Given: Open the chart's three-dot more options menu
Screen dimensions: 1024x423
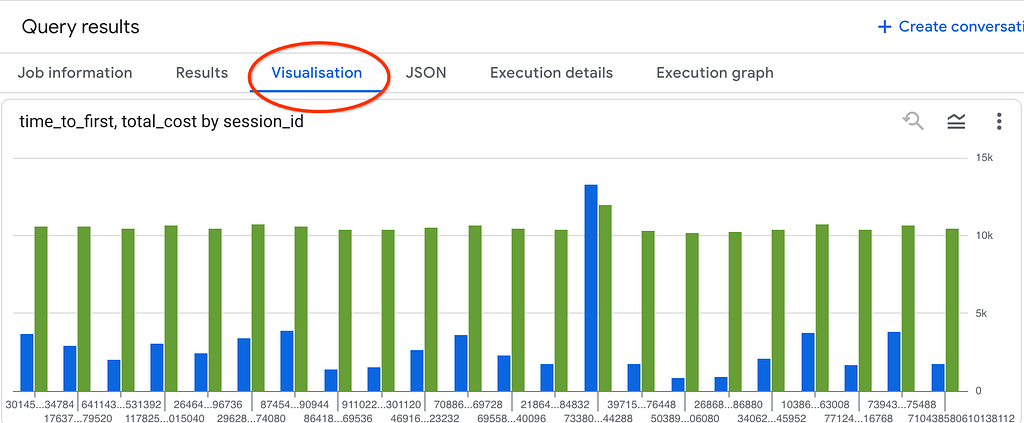Looking at the screenshot, I should point(999,121).
